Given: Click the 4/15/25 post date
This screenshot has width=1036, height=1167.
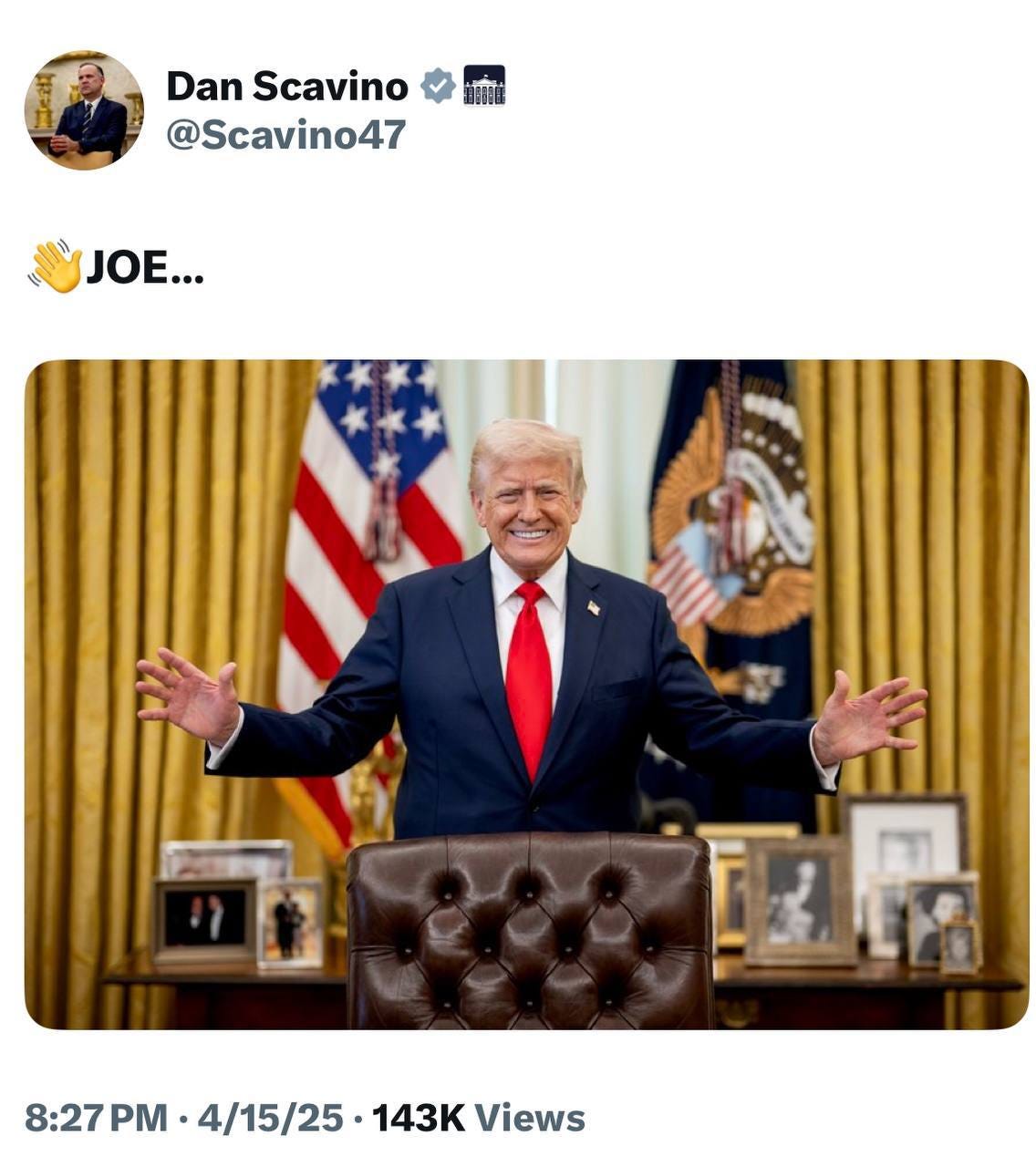Looking at the screenshot, I should point(270,1118).
